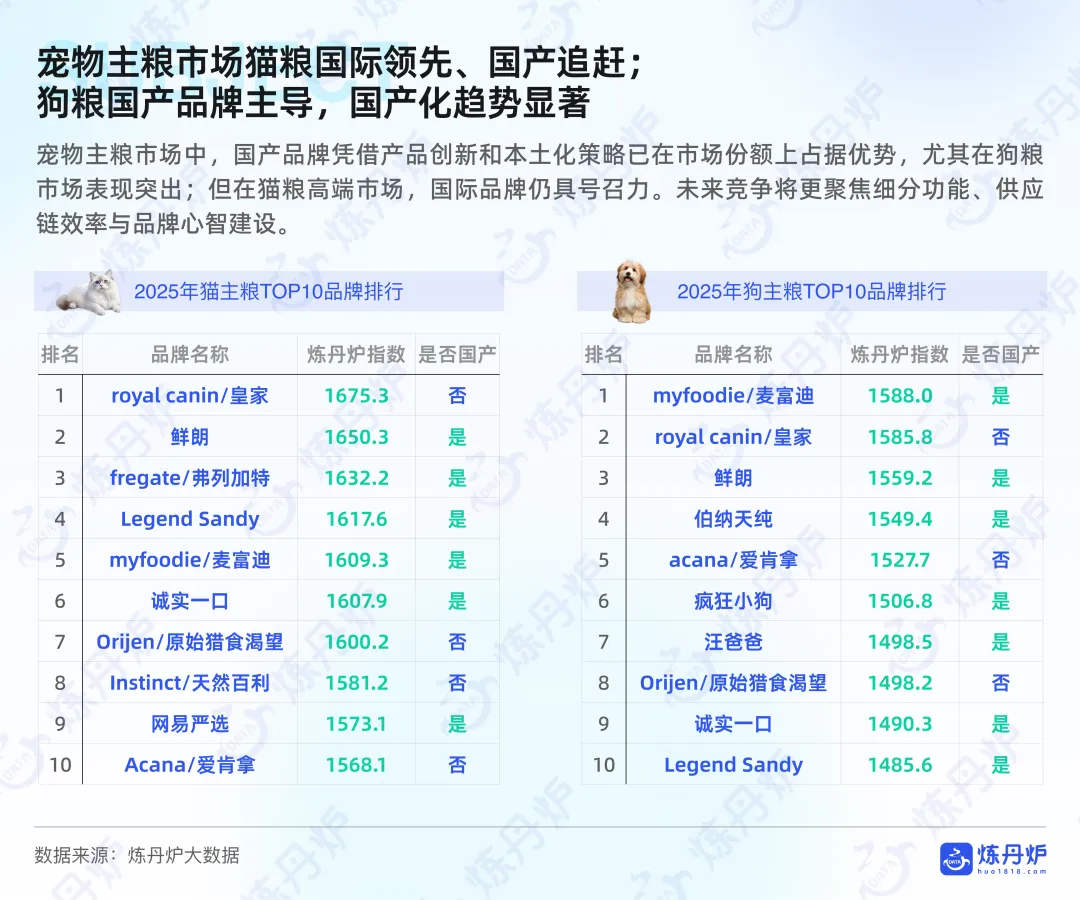The image size is (1080, 900).
Task: Select royal canin/皇家 in the cat table
Action: tap(189, 396)
